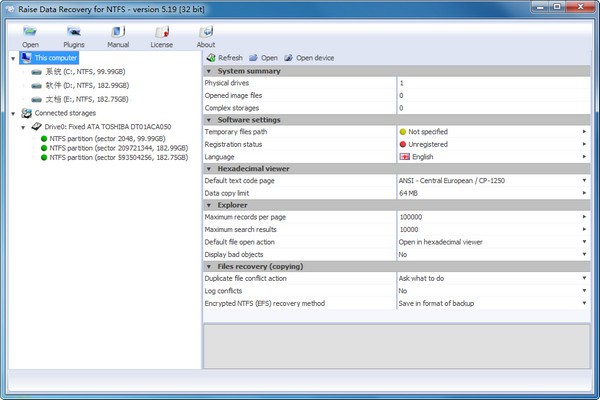Select the D: NTFS 182.99GB drive
Screen dimensions: 600x400
click(x=80, y=85)
